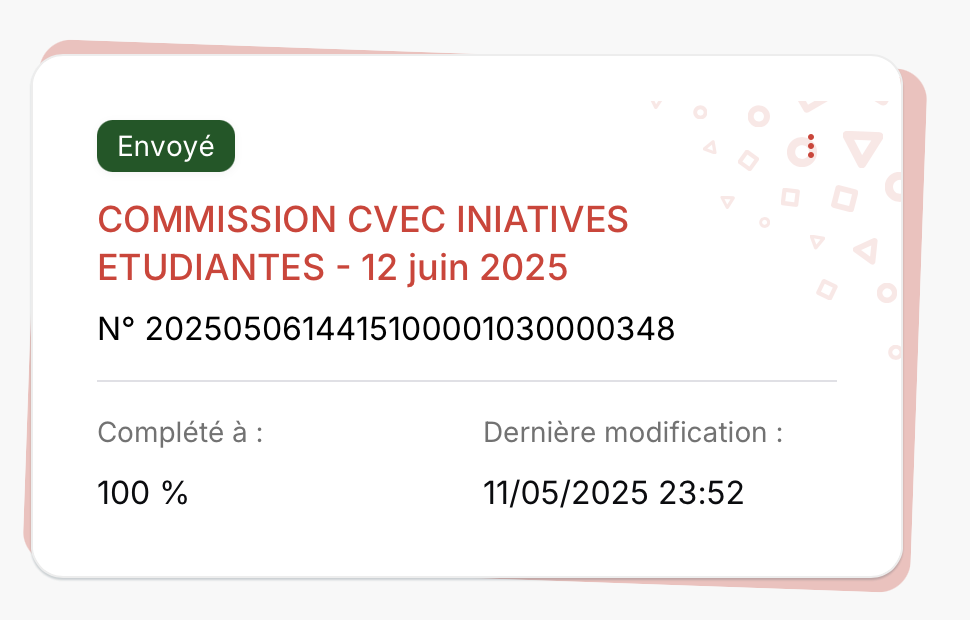Click the 'N°' prefix before the number
The image size is (970, 620).
coord(117,328)
